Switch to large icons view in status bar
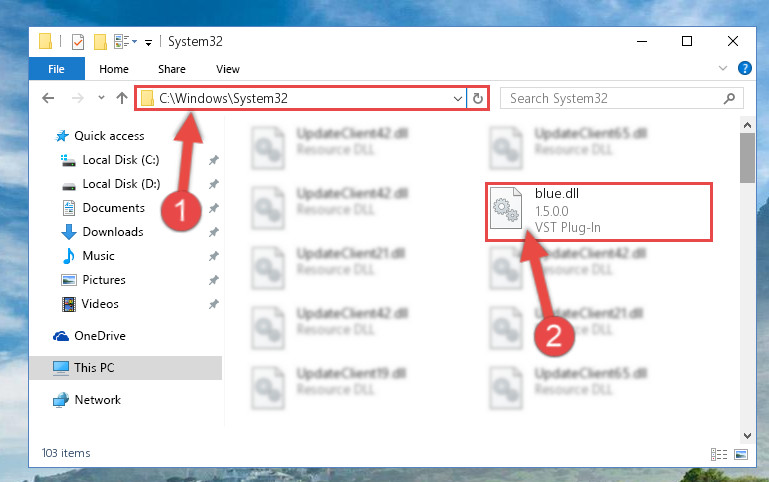Screen dimensions: 769x482 pyautogui.click(x=741, y=454)
